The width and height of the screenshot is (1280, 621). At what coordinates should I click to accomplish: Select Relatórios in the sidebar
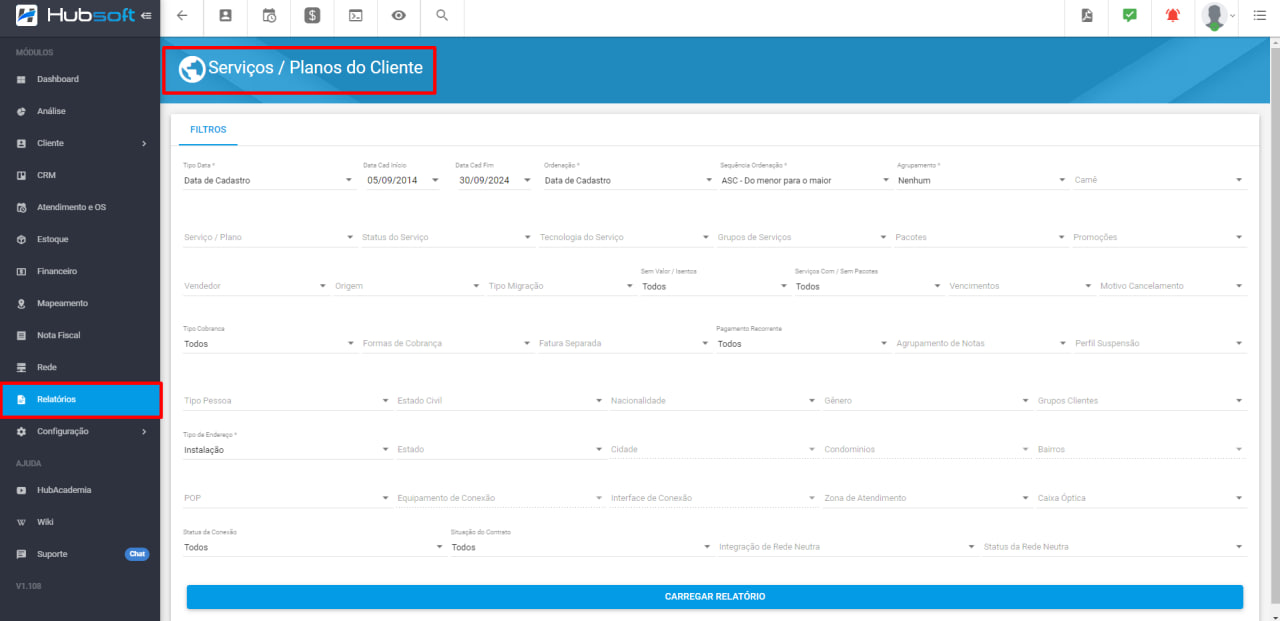pyautogui.click(x=80, y=399)
